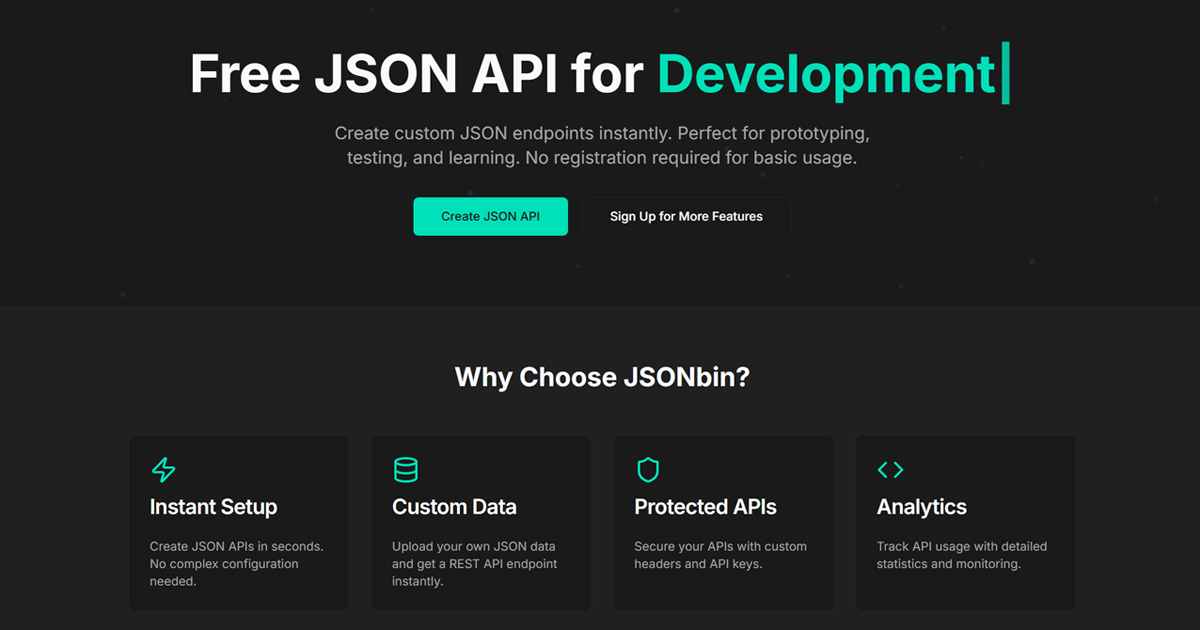Click the blinking green cursor after Development
This screenshot has height=630, width=1200.
(1006, 72)
